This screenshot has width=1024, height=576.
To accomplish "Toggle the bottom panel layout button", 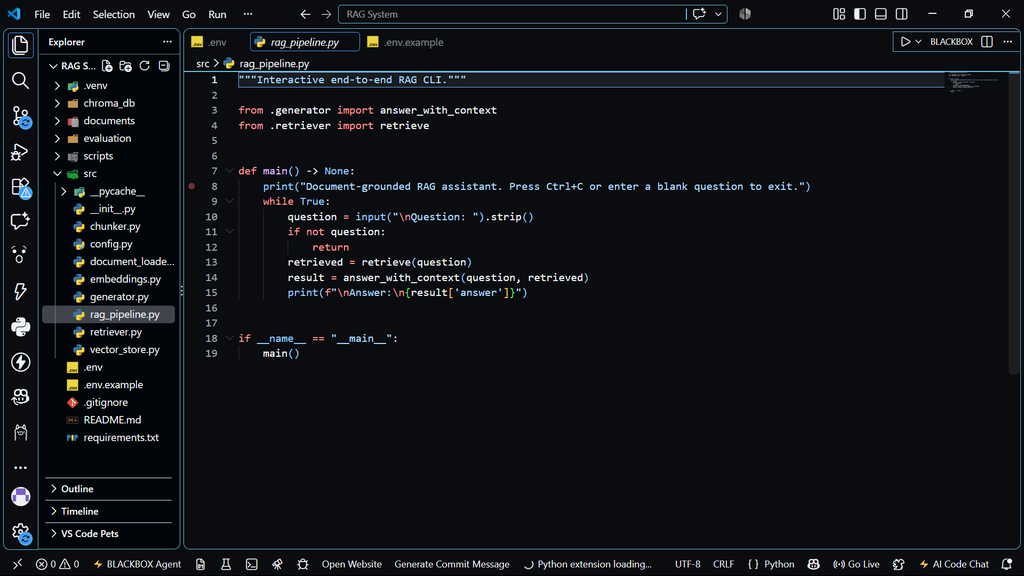I will coord(881,14).
